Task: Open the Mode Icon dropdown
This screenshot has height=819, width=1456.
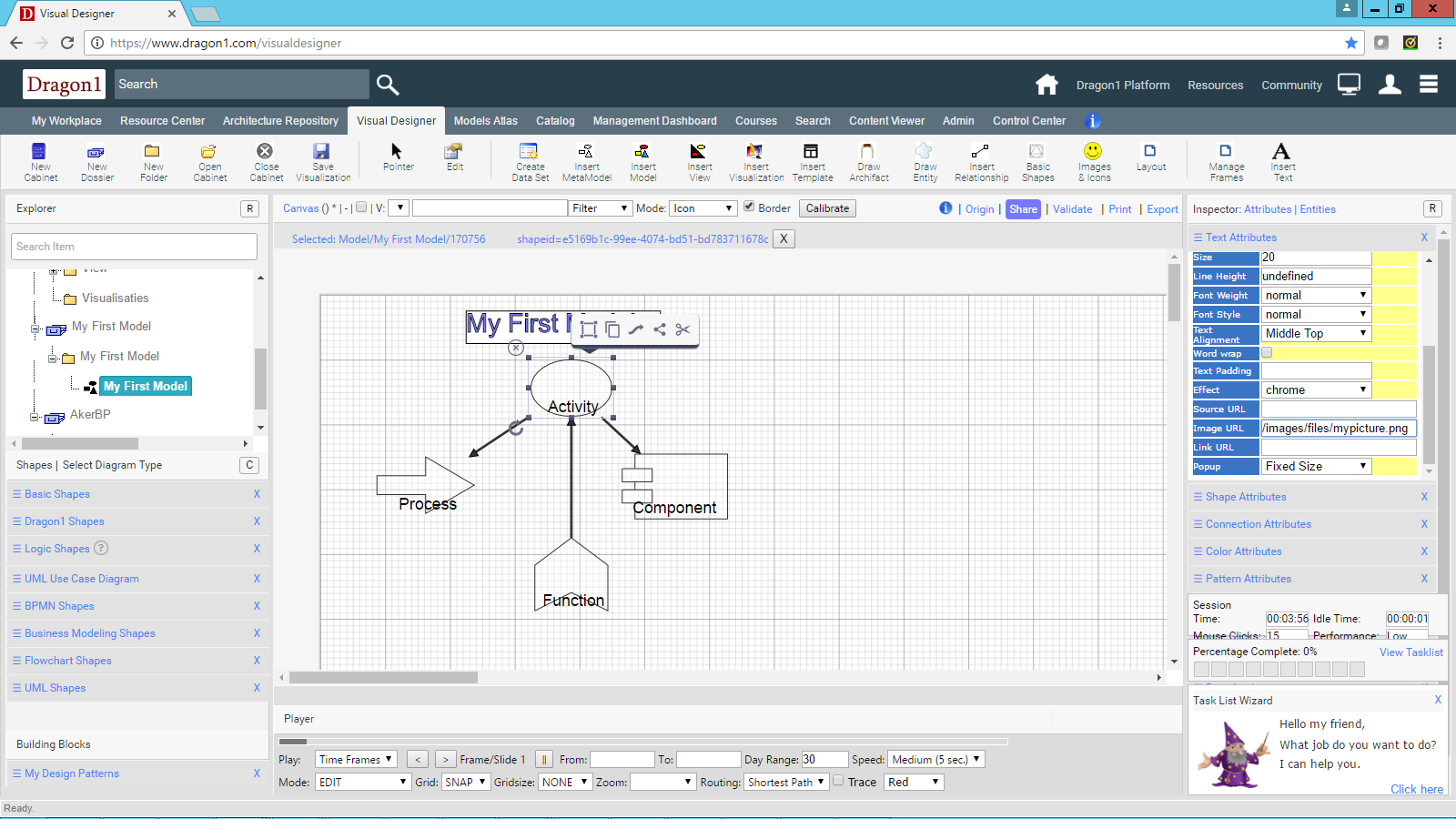Action: (x=703, y=208)
